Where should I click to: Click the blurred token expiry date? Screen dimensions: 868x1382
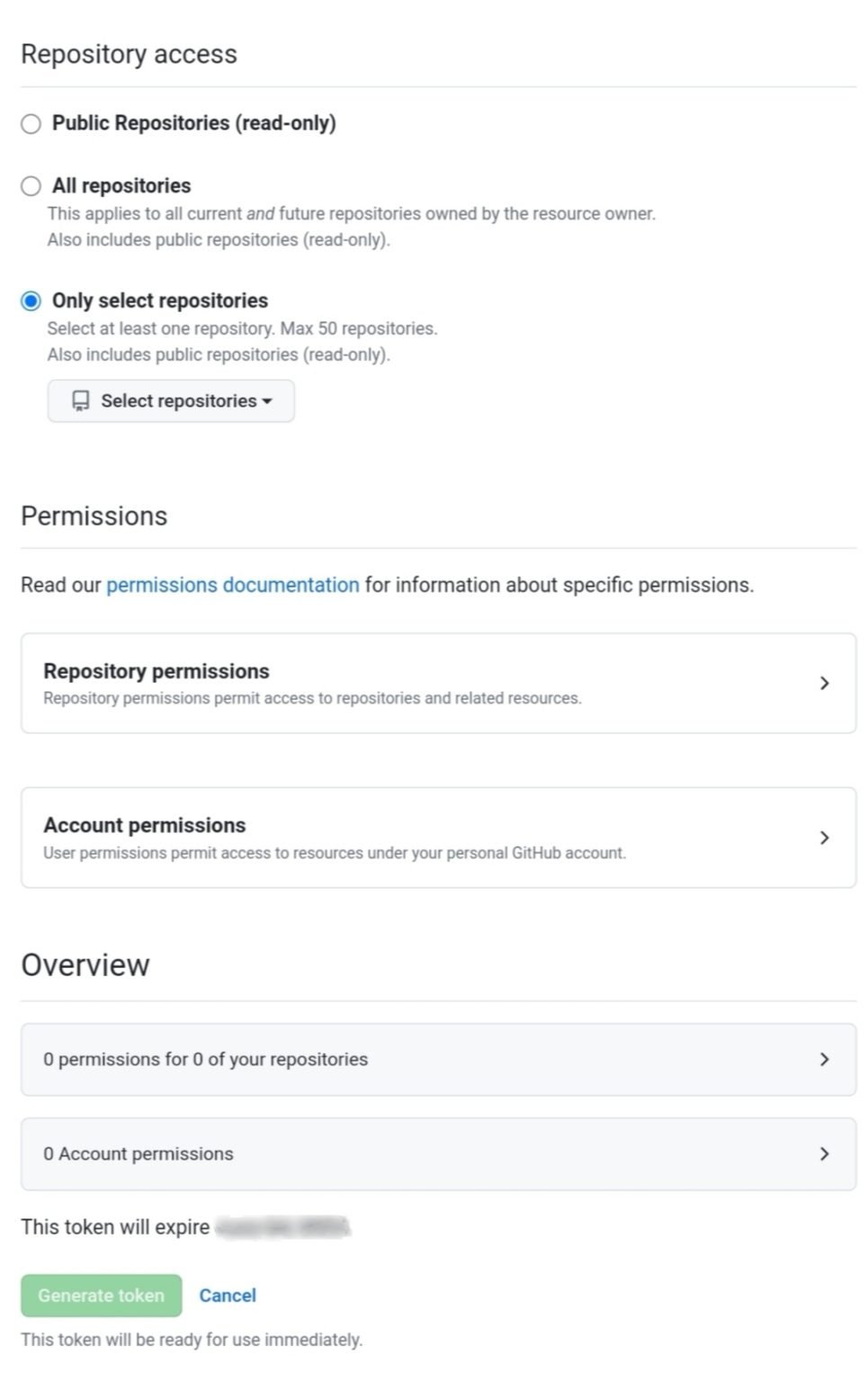(x=282, y=1226)
